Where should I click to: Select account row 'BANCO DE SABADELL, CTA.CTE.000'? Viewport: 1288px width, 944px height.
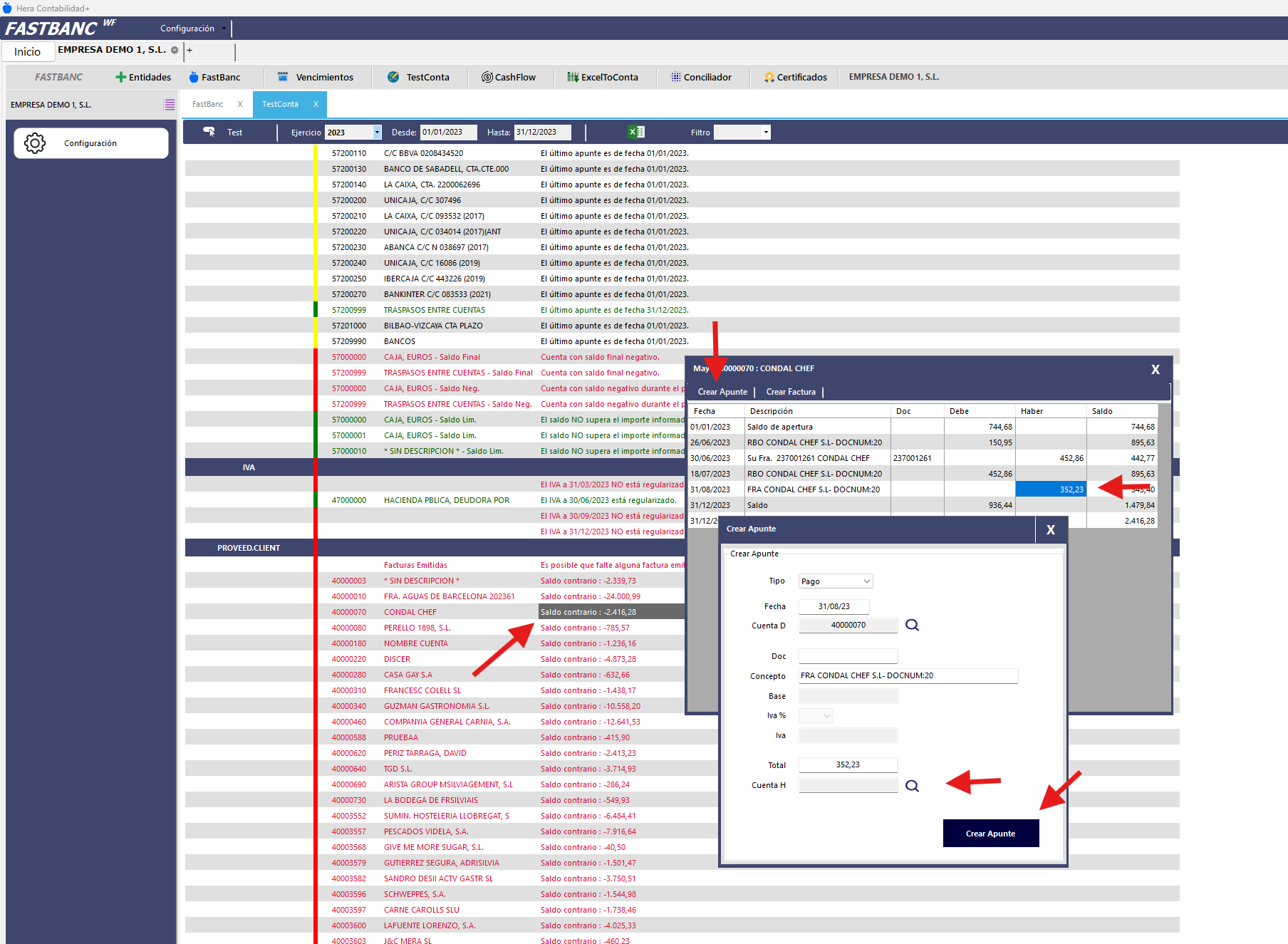[682, 169]
